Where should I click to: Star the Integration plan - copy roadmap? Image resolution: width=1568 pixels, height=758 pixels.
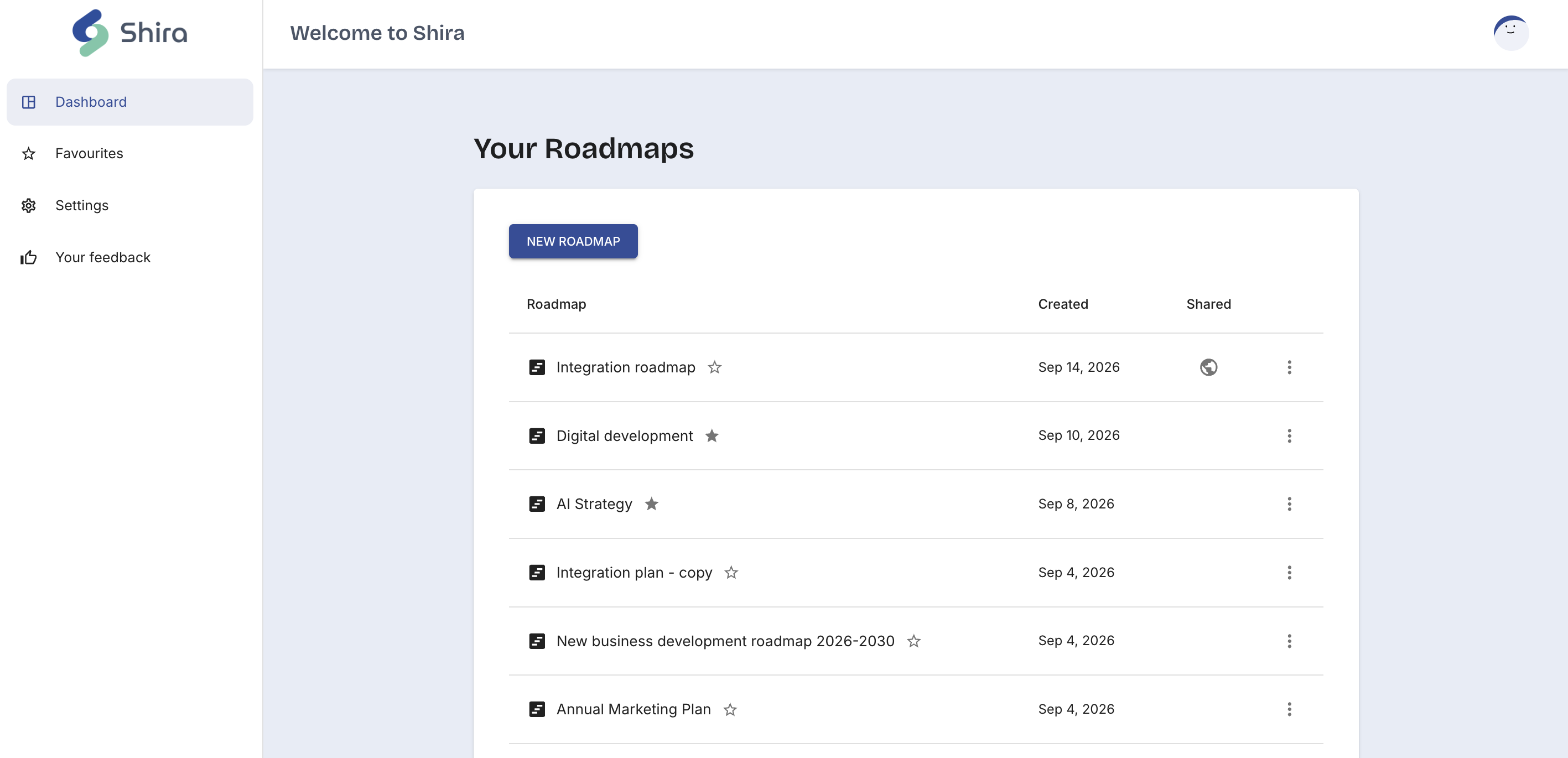731,573
